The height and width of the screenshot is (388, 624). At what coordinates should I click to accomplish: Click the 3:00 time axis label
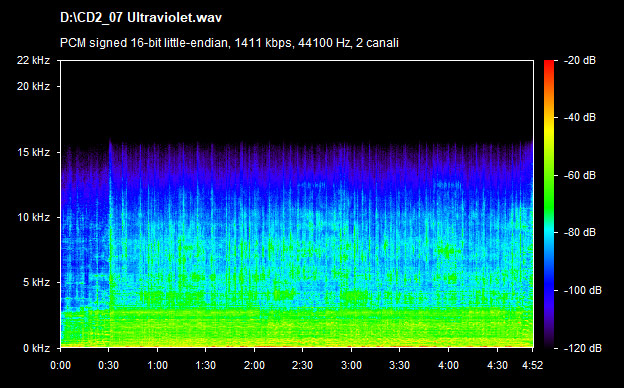(351, 365)
